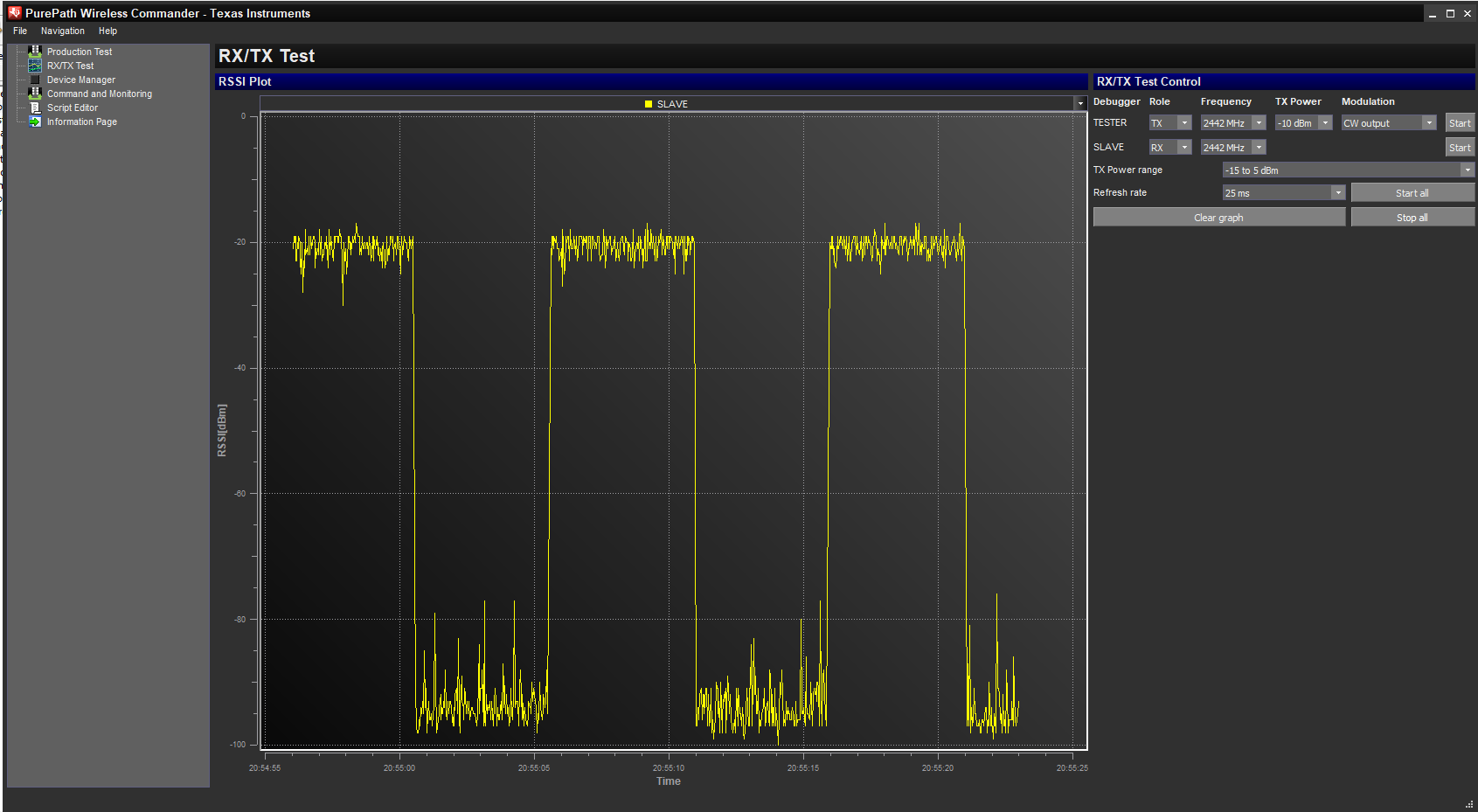This screenshot has height=812, width=1478.
Task: Click the RSSI Plot panel title
Action: pyautogui.click(x=245, y=81)
